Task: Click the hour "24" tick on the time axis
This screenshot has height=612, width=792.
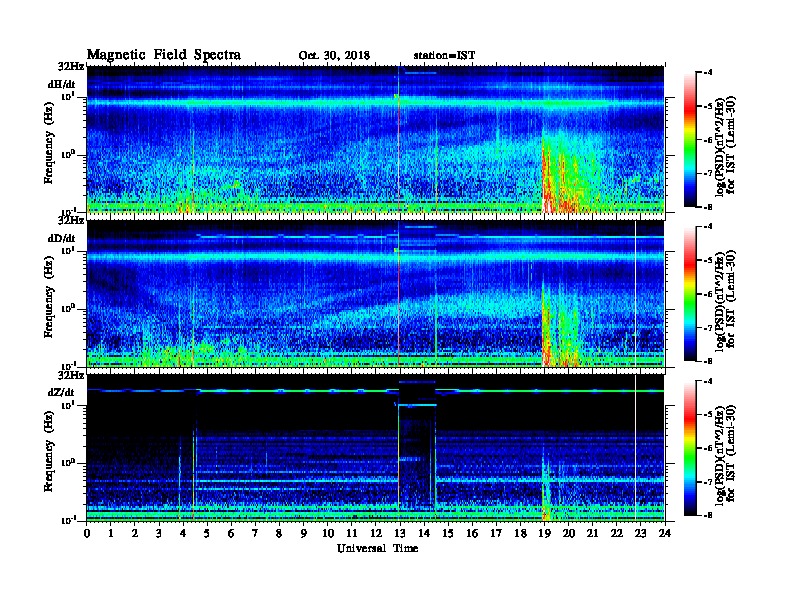Action: point(665,533)
